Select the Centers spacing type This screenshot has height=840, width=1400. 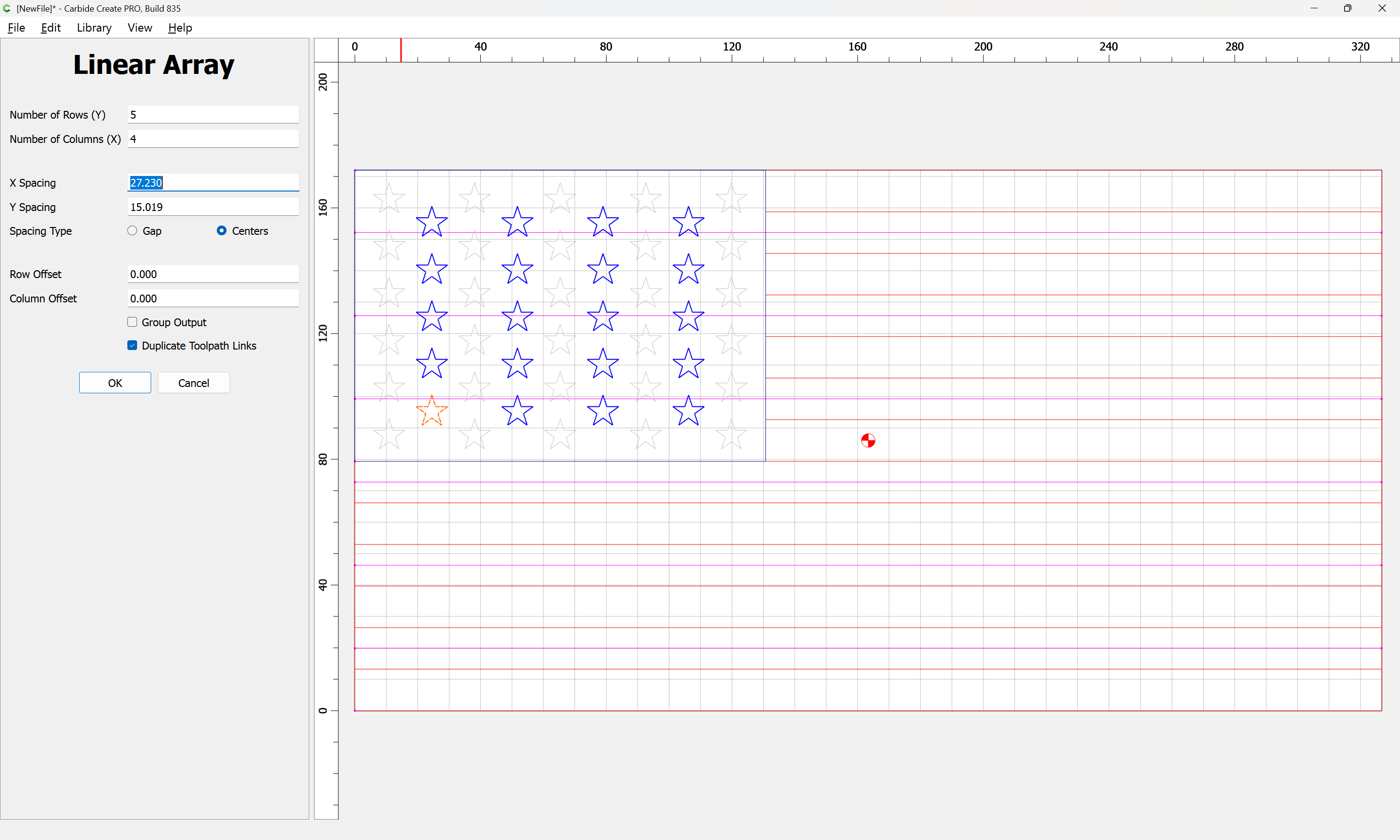tap(222, 230)
